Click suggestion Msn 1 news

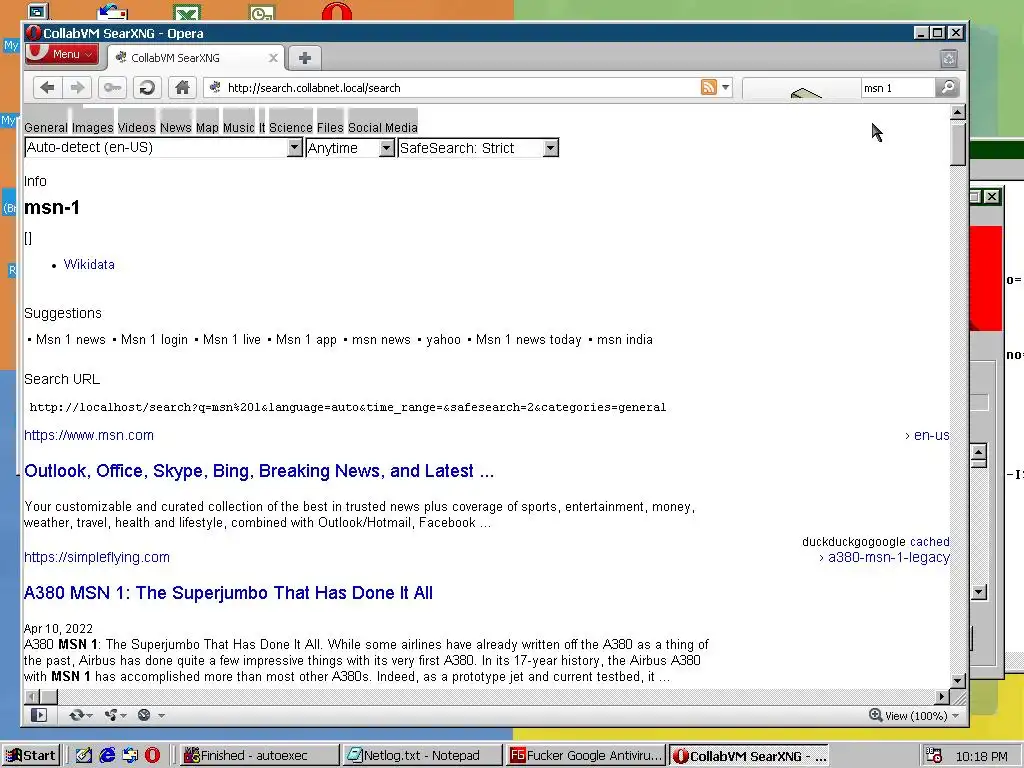(x=71, y=340)
